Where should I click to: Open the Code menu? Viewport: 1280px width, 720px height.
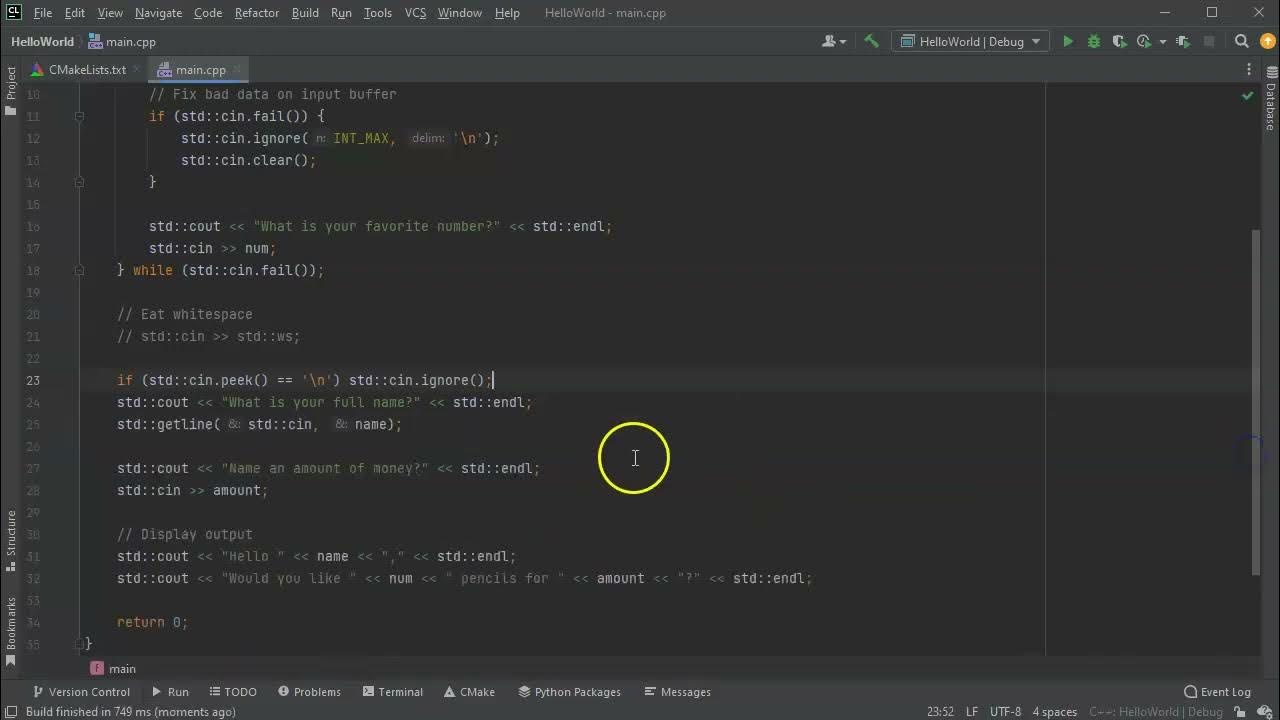click(x=208, y=13)
